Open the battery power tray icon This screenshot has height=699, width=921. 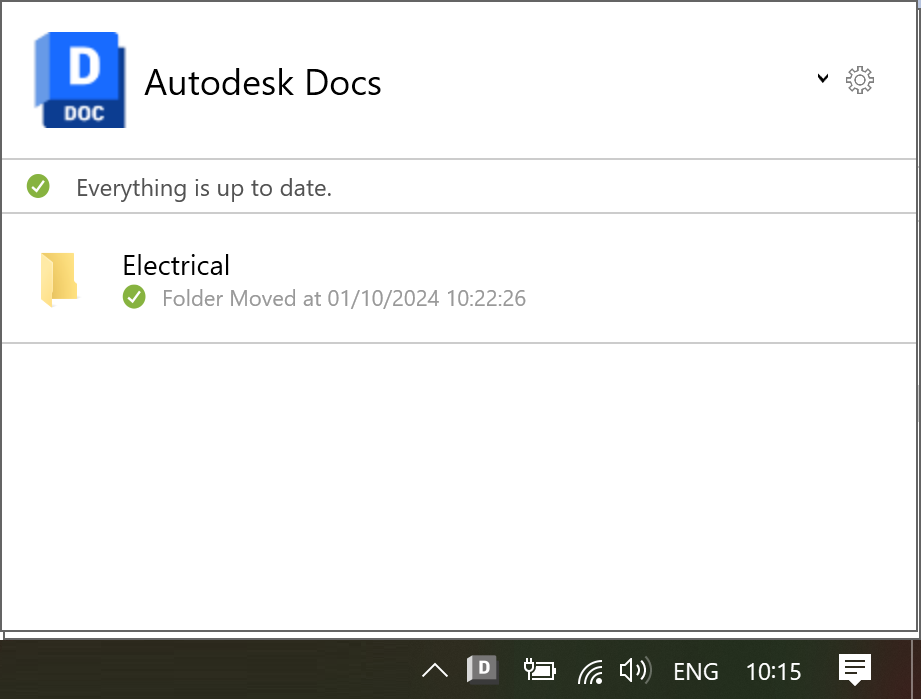coord(539,670)
